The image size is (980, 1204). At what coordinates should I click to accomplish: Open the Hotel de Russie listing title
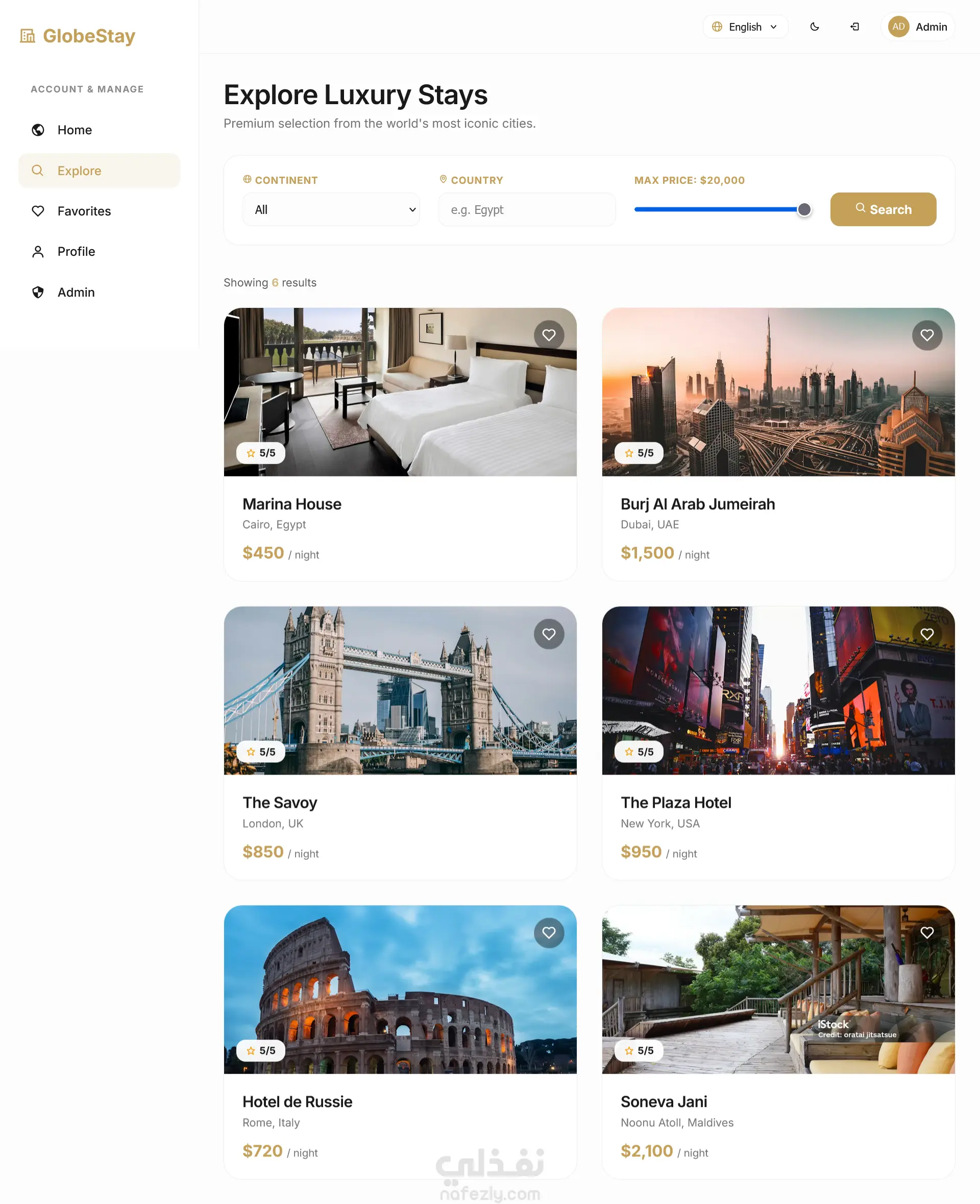(298, 1101)
